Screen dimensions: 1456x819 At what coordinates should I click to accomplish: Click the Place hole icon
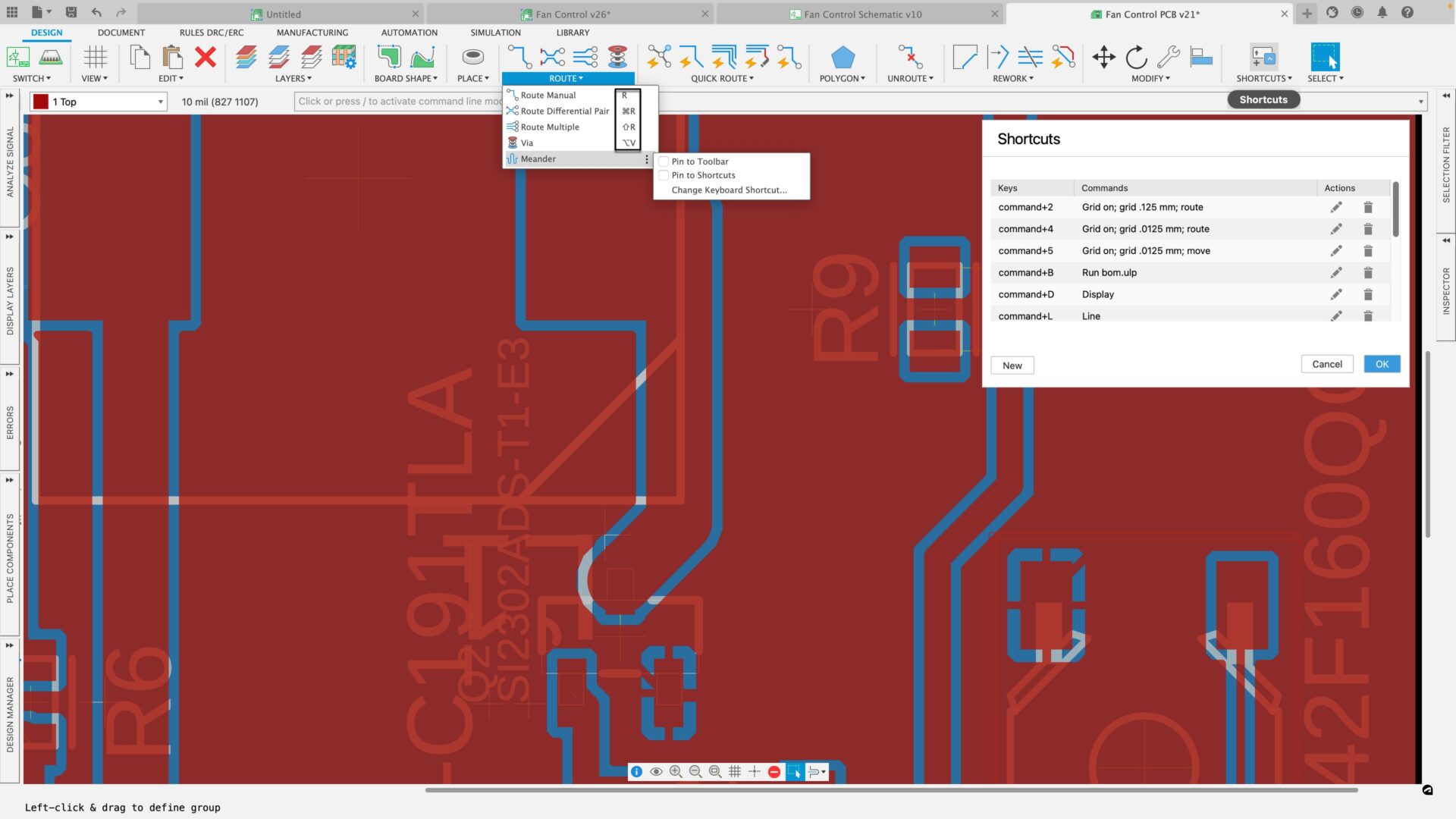tap(472, 58)
